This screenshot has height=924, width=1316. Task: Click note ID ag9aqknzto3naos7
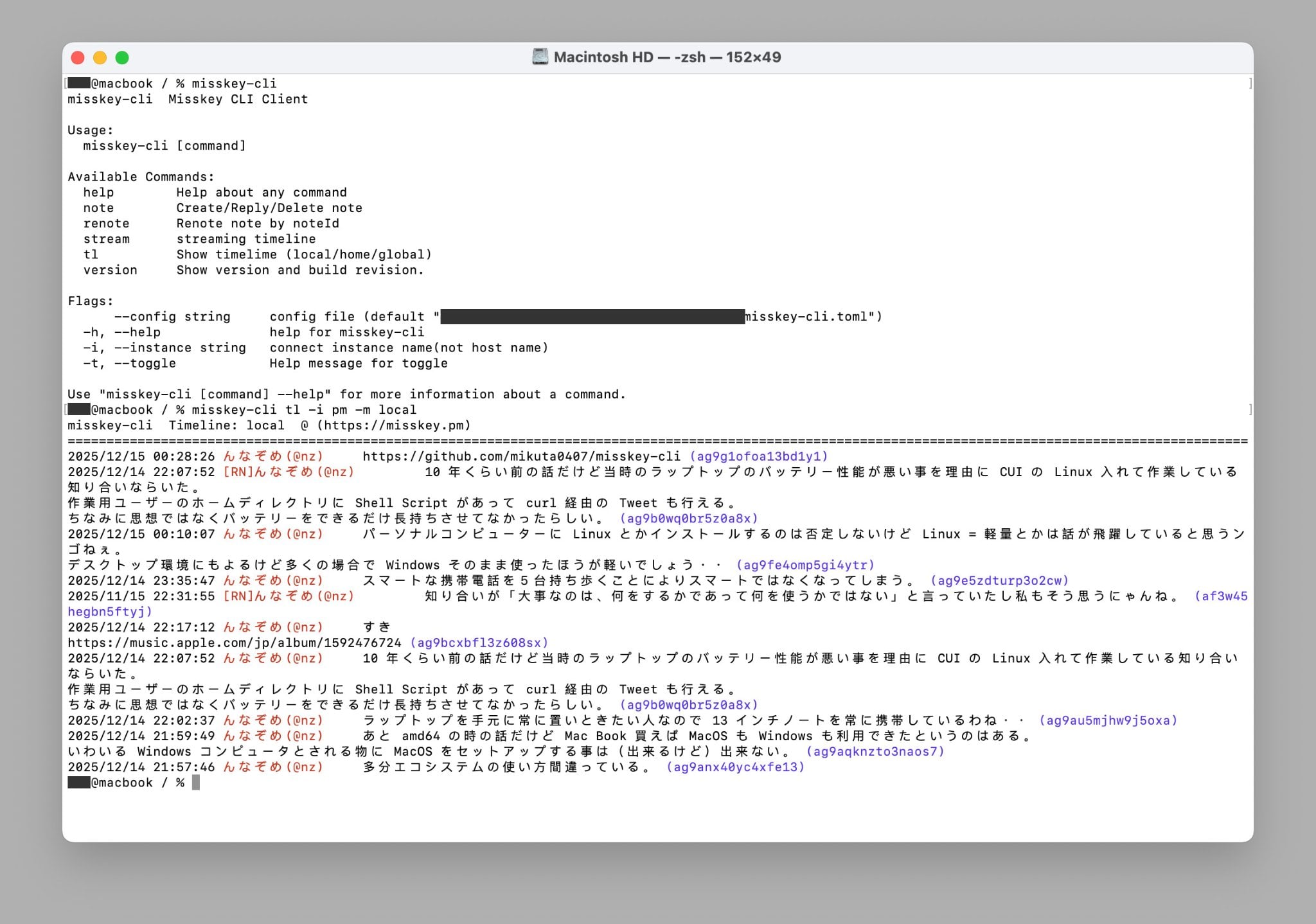click(x=875, y=751)
